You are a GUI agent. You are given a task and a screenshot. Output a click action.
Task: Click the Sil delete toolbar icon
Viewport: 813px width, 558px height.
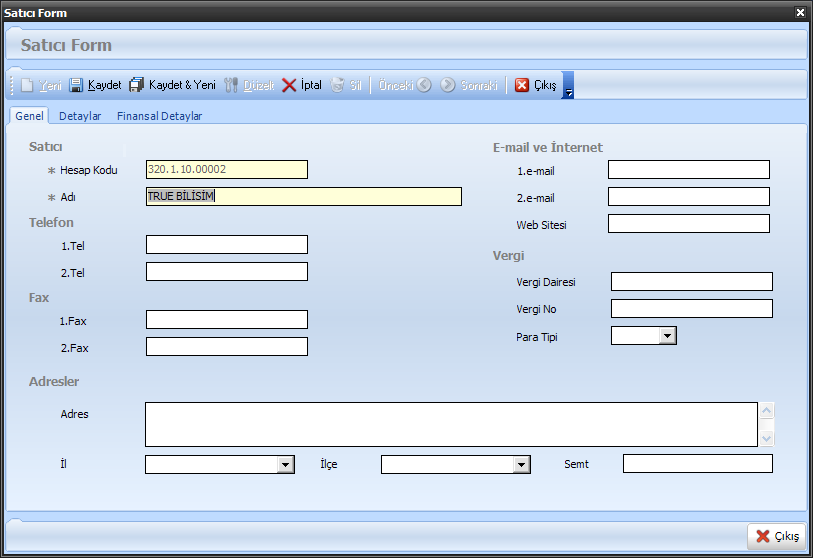pos(338,86)
